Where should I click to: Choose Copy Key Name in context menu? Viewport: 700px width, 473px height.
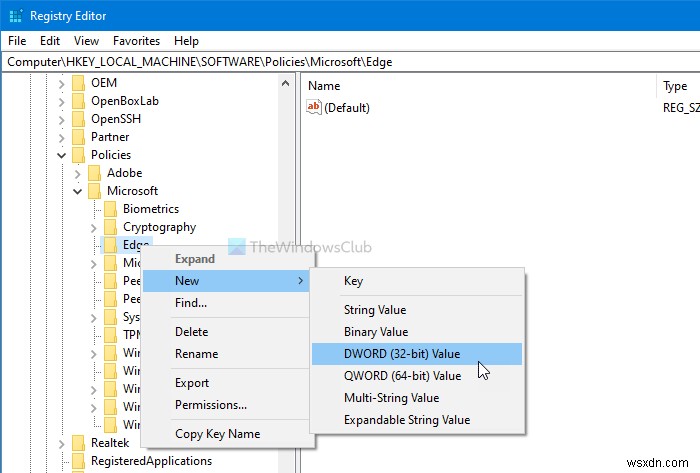tap(226, 433)
